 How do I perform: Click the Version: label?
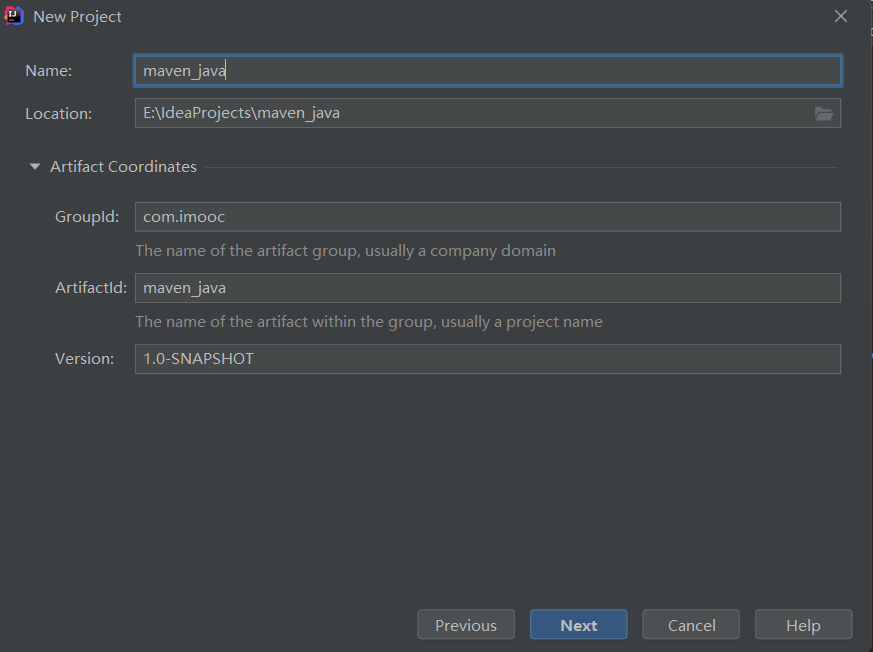point(84,359)
